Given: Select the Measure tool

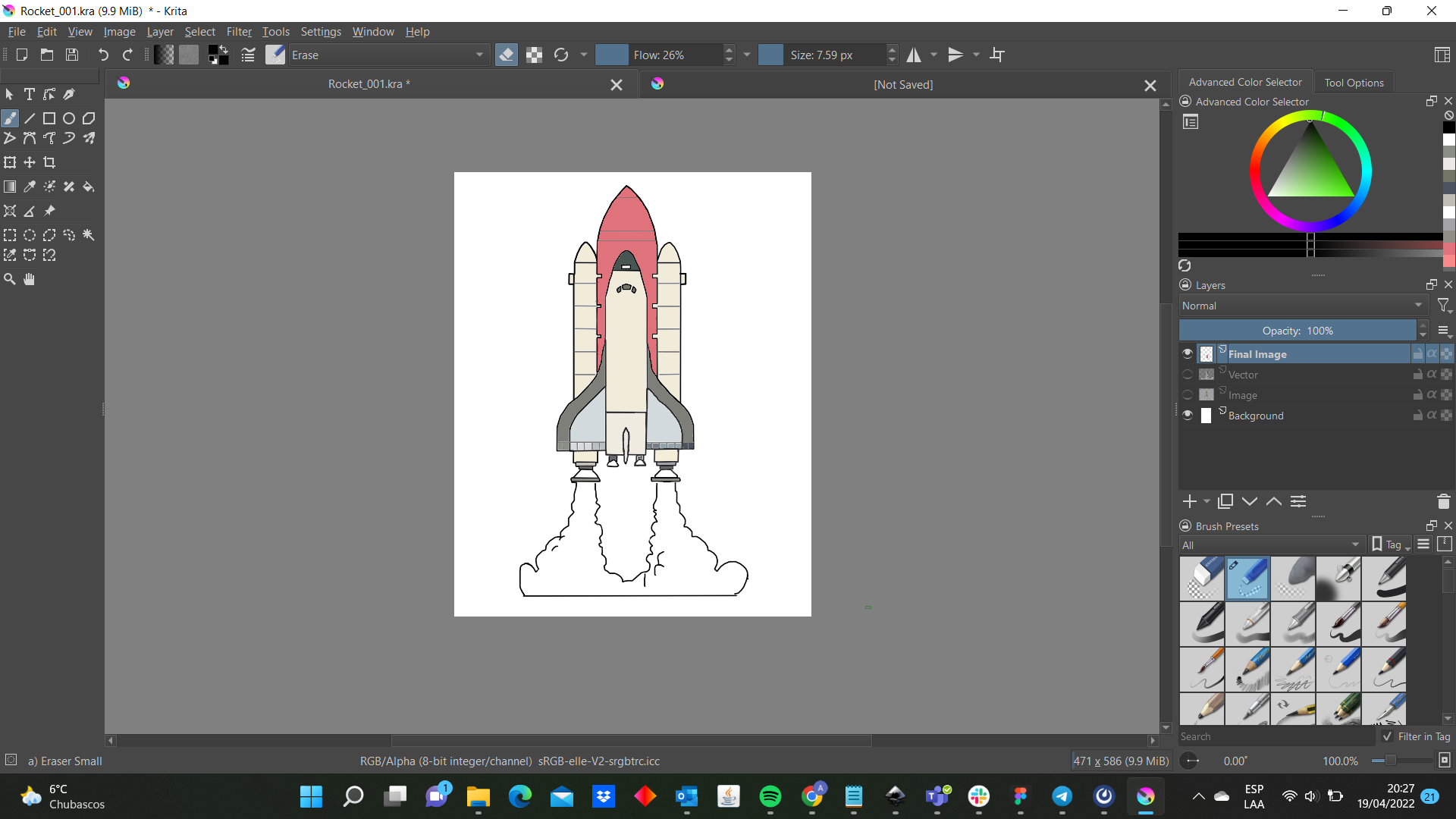Looking at the screenshot, I should tap(30, 211).
